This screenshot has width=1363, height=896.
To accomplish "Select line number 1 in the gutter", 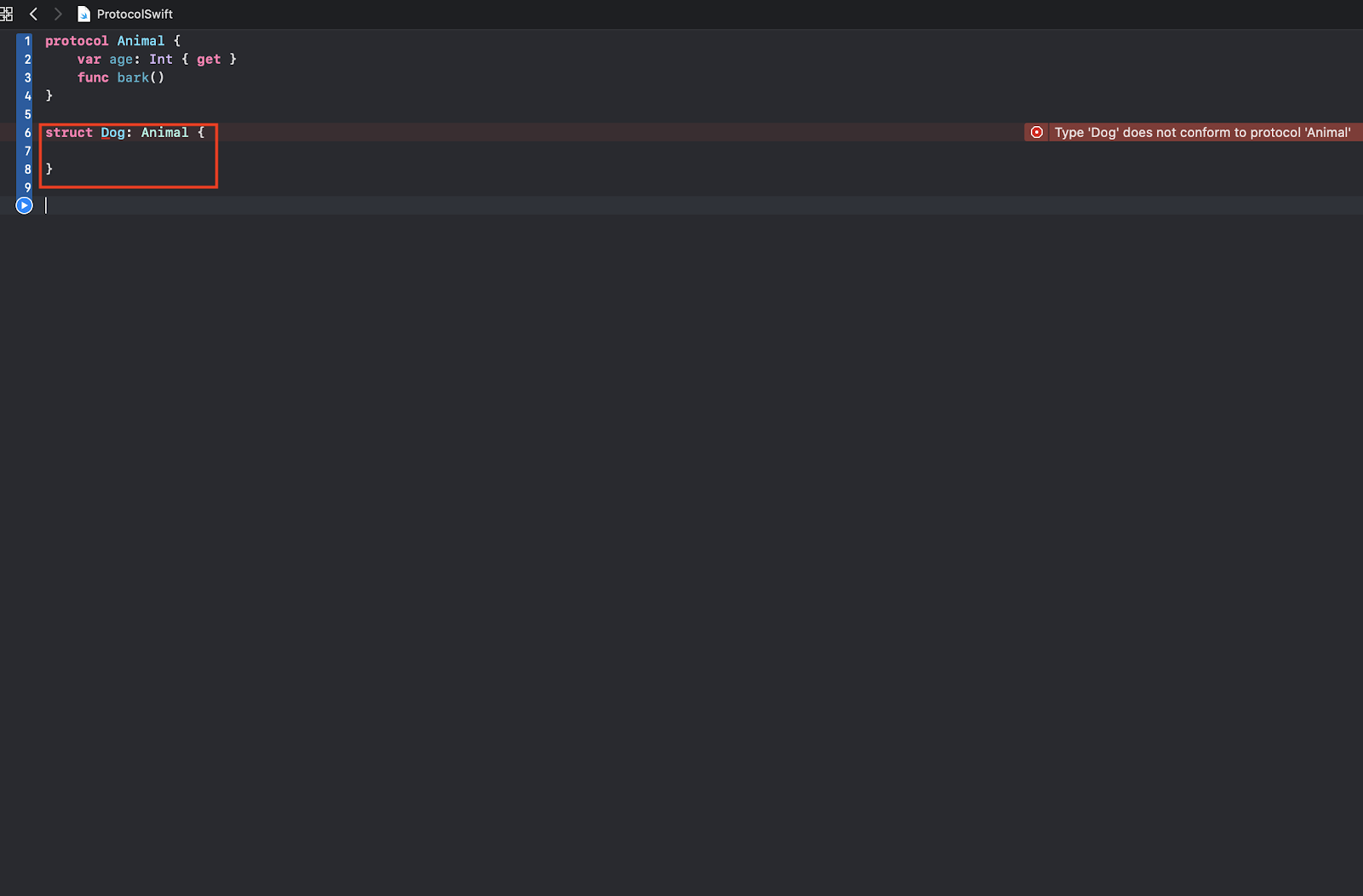I will point(27,41).
